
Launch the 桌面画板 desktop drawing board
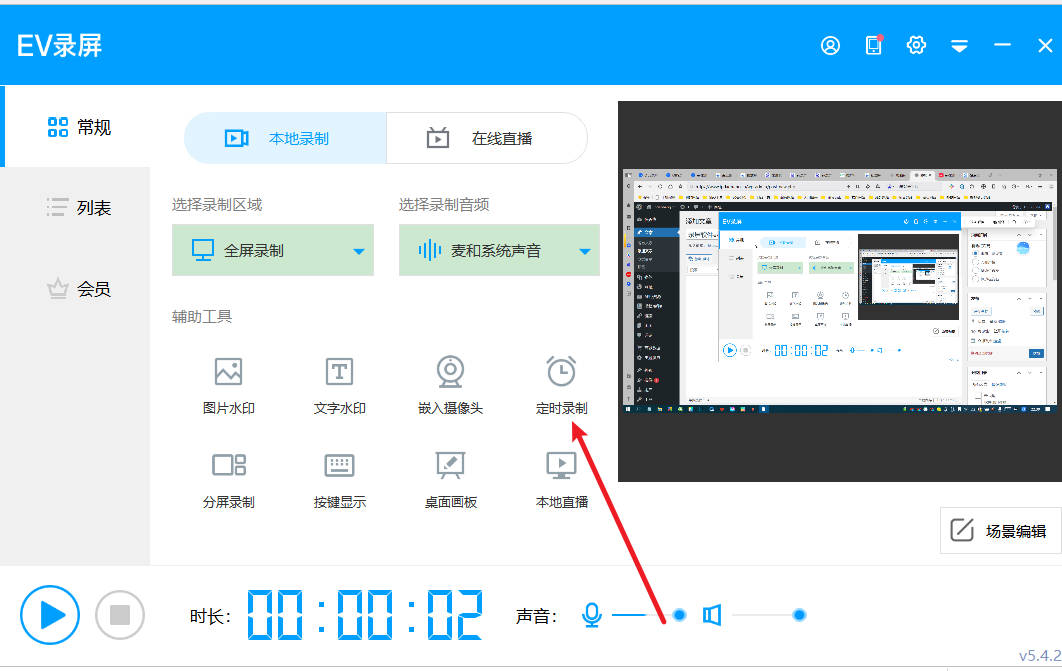(450, 477)
